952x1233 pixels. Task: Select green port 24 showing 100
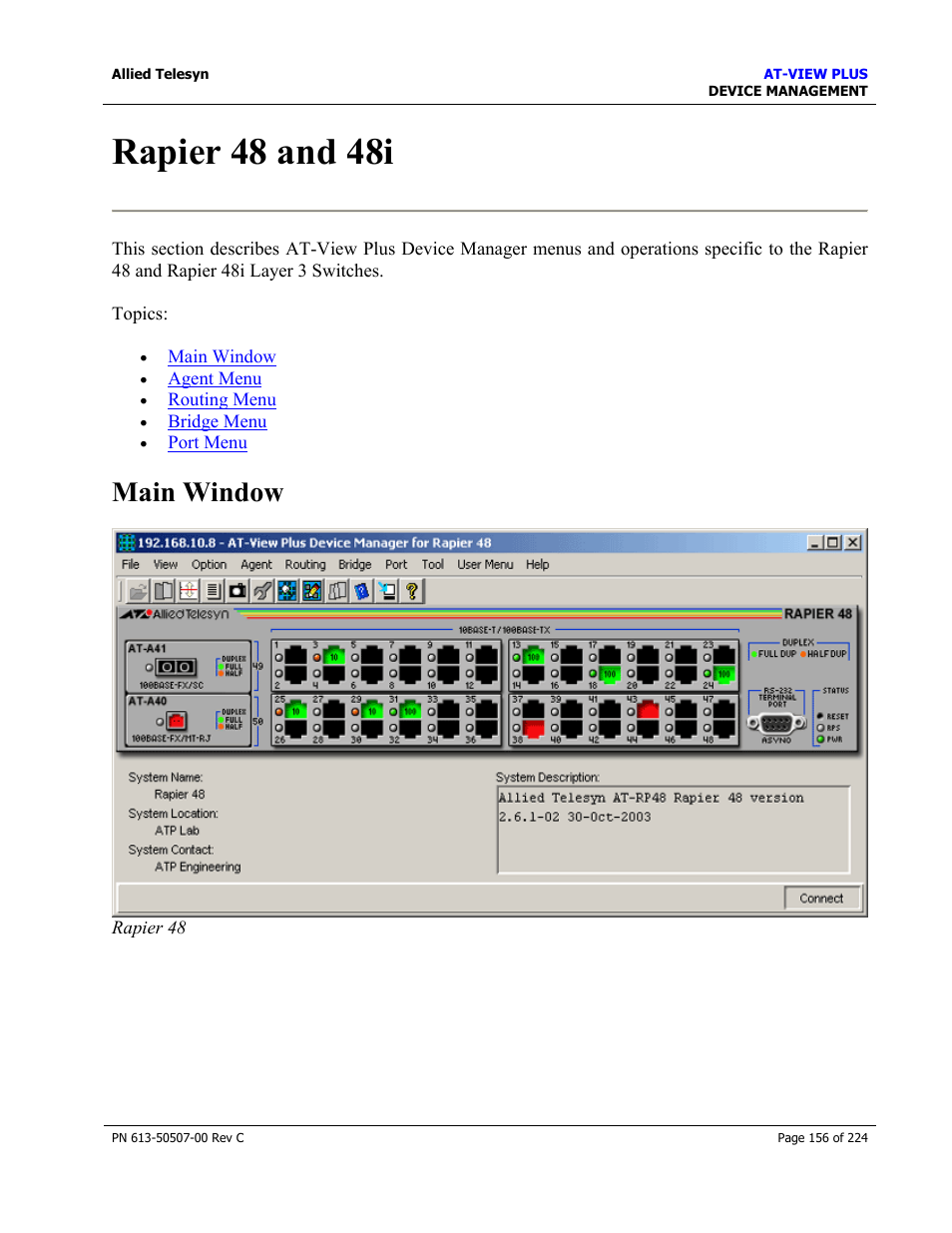coord(724,674)
